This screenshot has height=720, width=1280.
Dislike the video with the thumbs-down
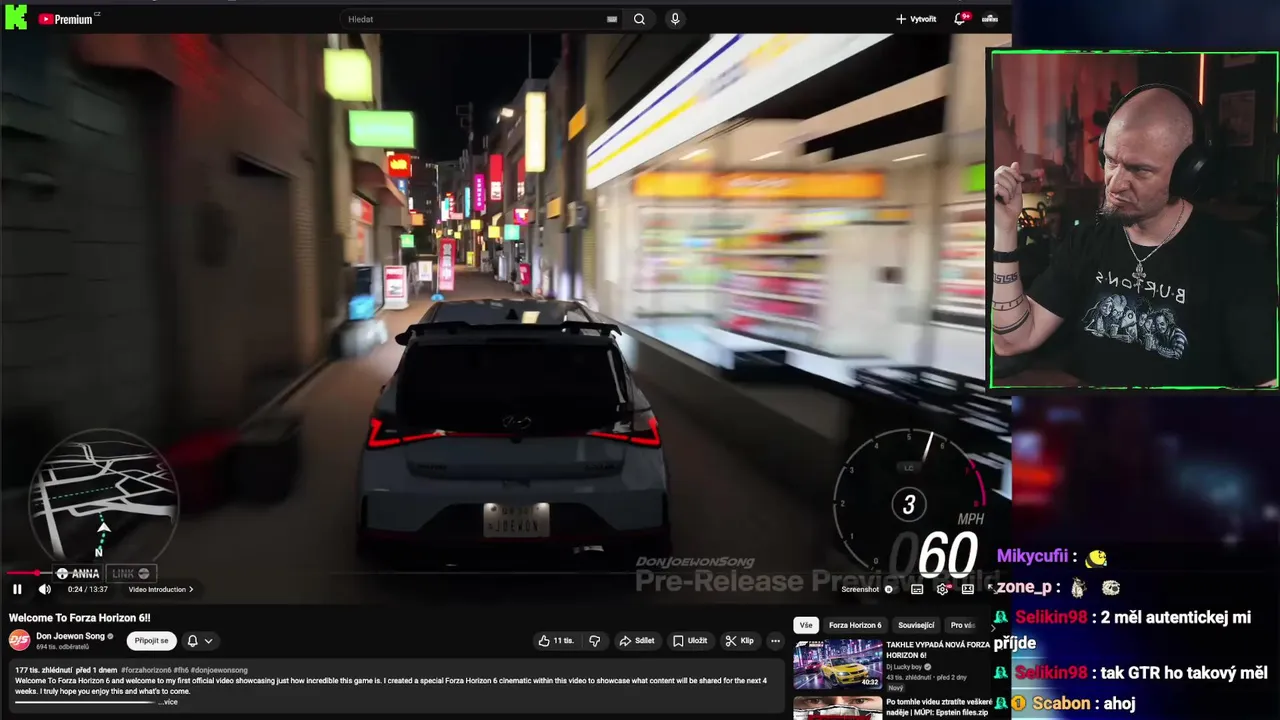coord(594,641)
